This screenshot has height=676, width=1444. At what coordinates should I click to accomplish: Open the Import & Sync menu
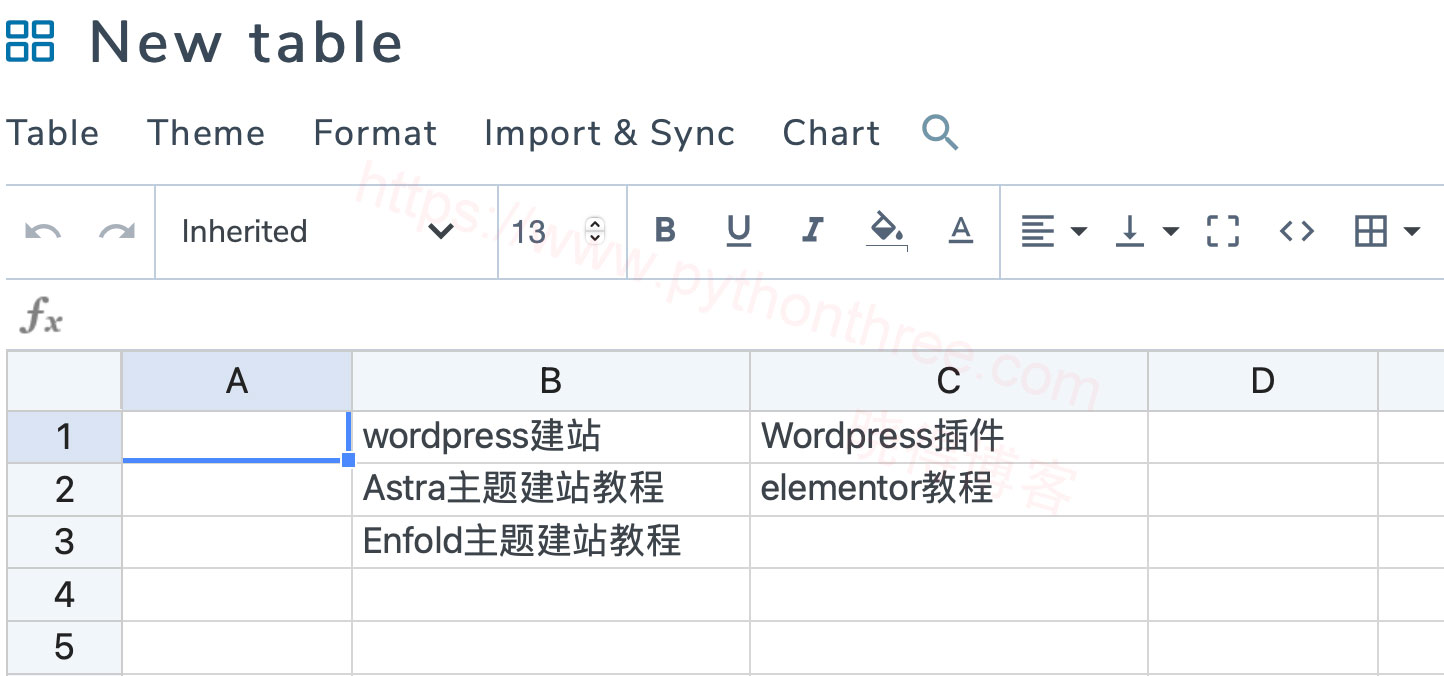tap(609, 133)
